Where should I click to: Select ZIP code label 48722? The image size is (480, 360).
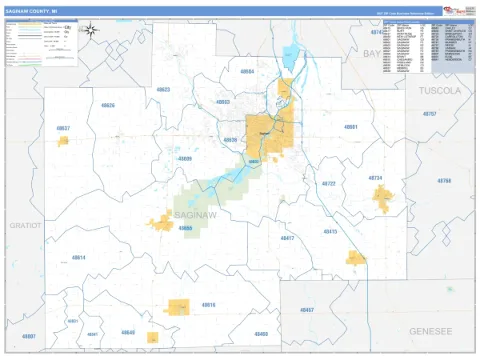(328, 184)
